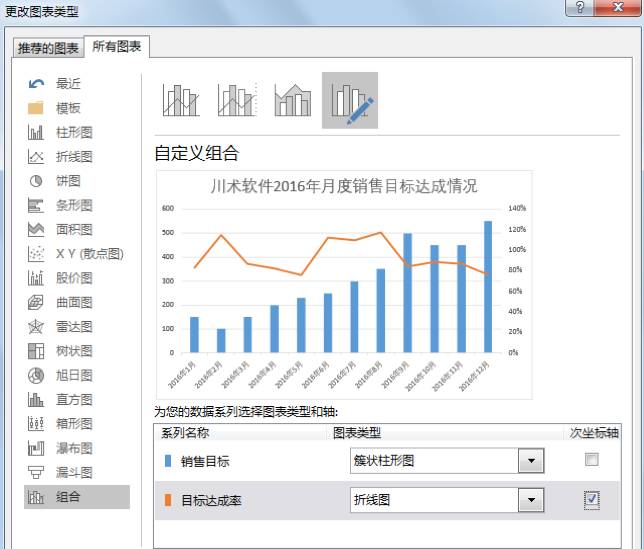Click the combo chart preview thumbnail
The height and width of the screenshot is (549, 644).
click(x=344, y=285)
